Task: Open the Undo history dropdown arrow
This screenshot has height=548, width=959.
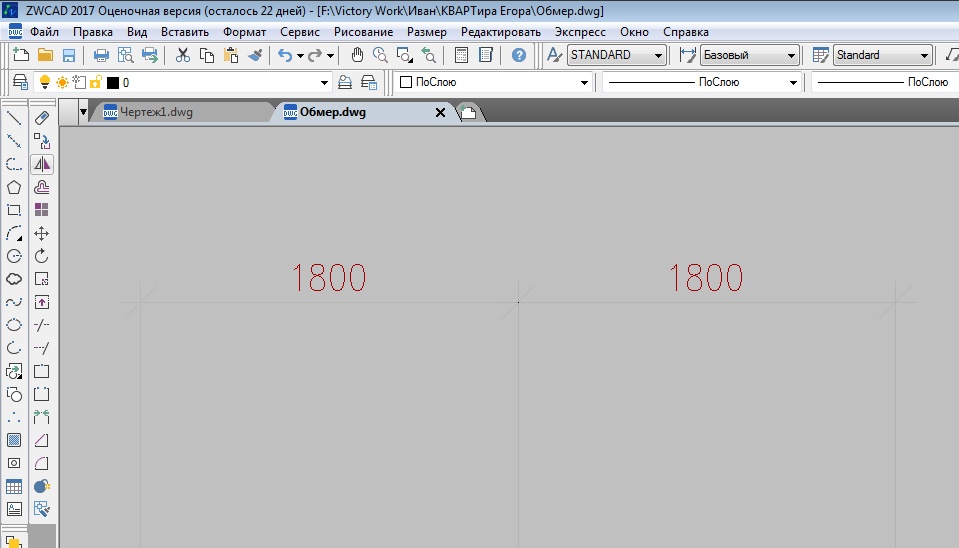Action: (x=300, y=56)
